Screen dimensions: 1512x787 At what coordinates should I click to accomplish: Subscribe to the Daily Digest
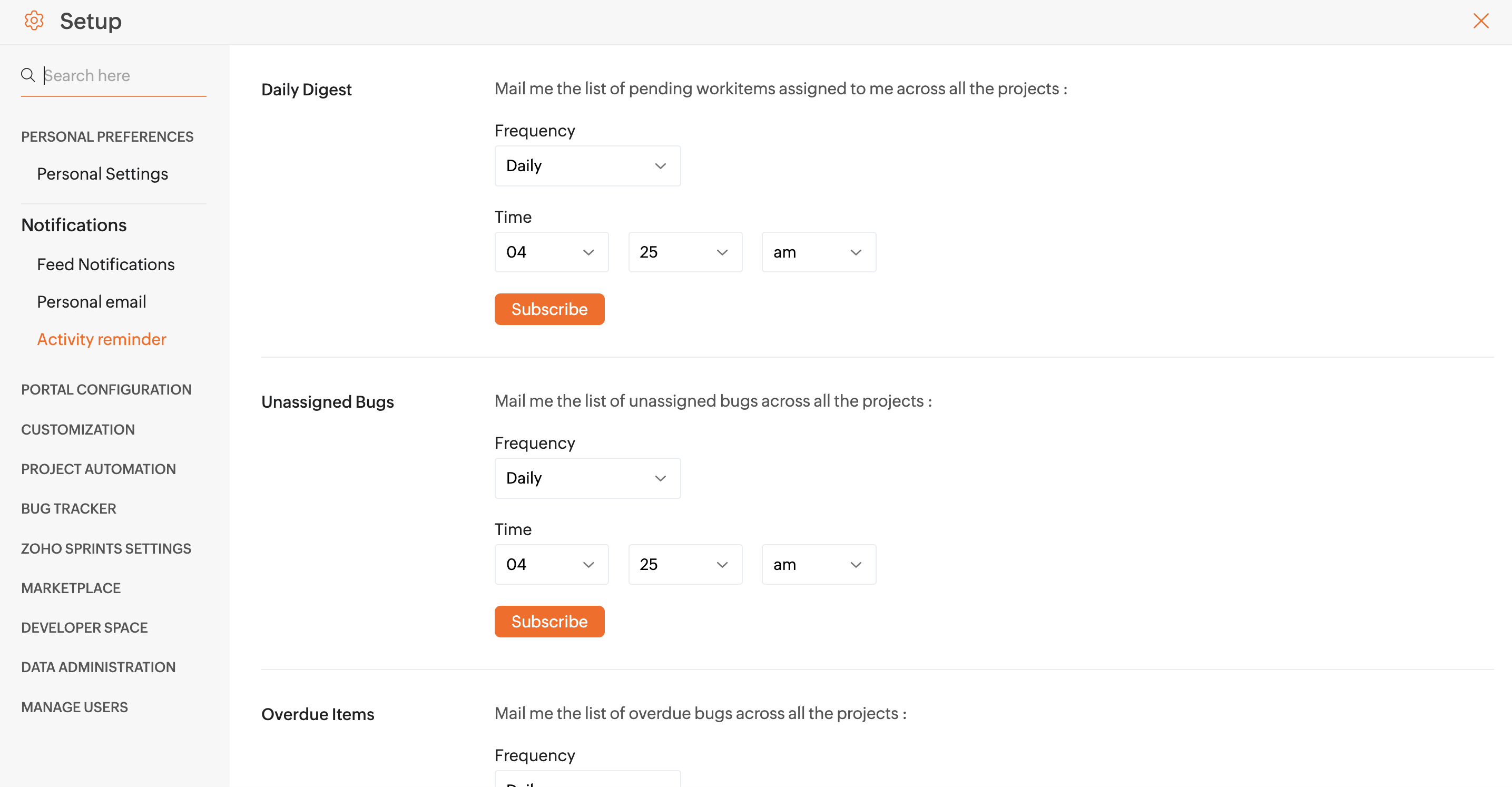click(x=549, y=309)
